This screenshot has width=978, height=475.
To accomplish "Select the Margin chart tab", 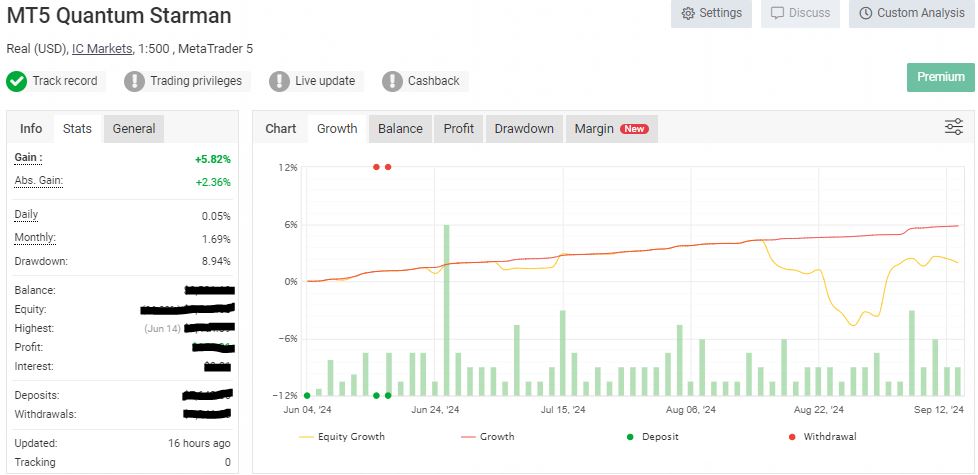I will (x=612, y=129).
